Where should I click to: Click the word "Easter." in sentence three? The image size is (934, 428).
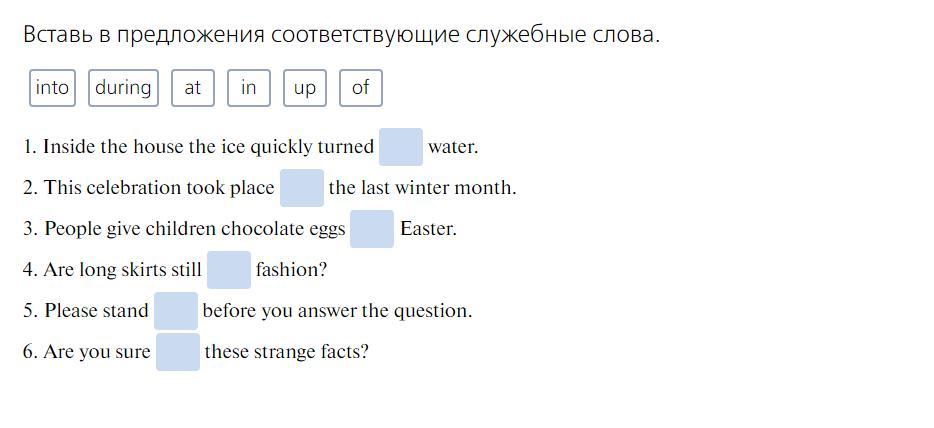point(428,229)
